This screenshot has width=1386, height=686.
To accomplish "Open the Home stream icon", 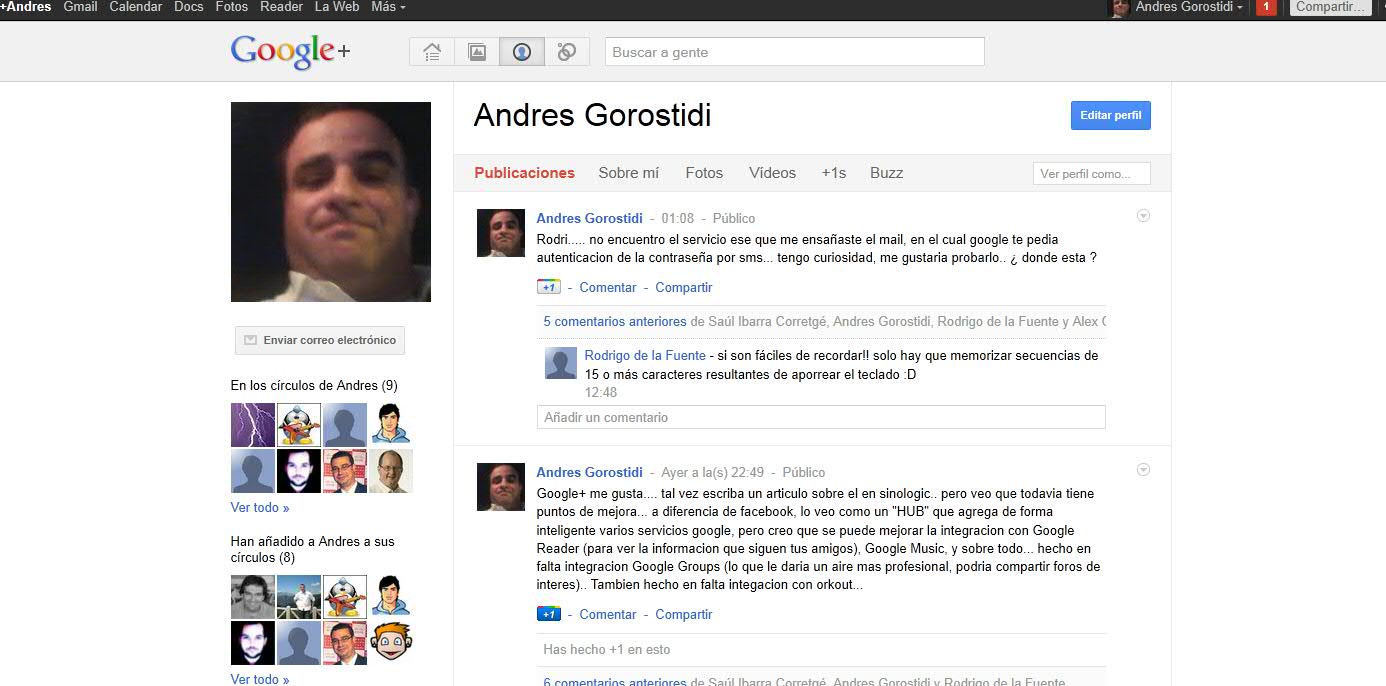I will [x=432, y=52].
